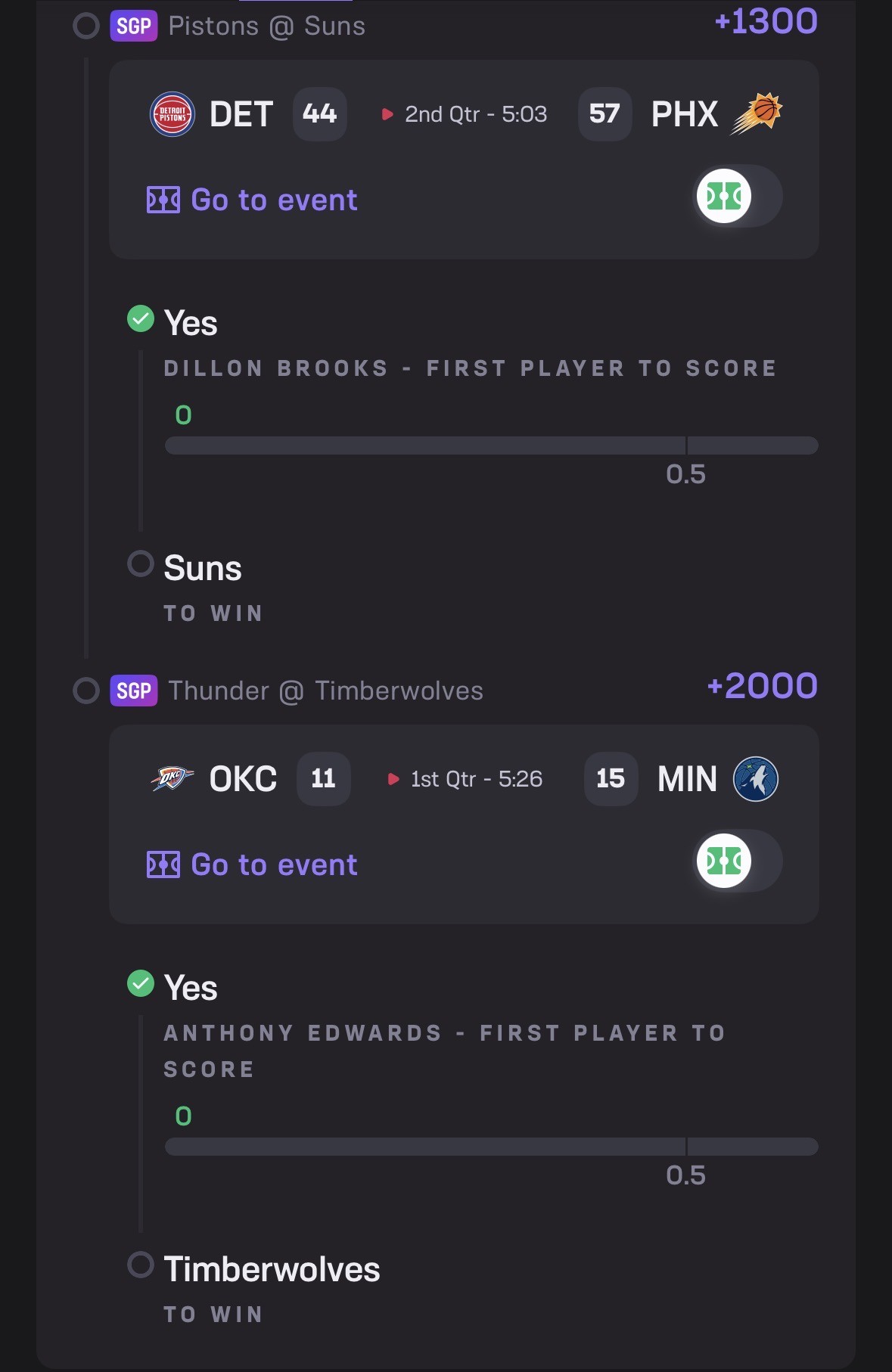Click the green checkmark for Dillon Brooks leg
Viewport: 892px width, 1372px height.
click(141, 318)
